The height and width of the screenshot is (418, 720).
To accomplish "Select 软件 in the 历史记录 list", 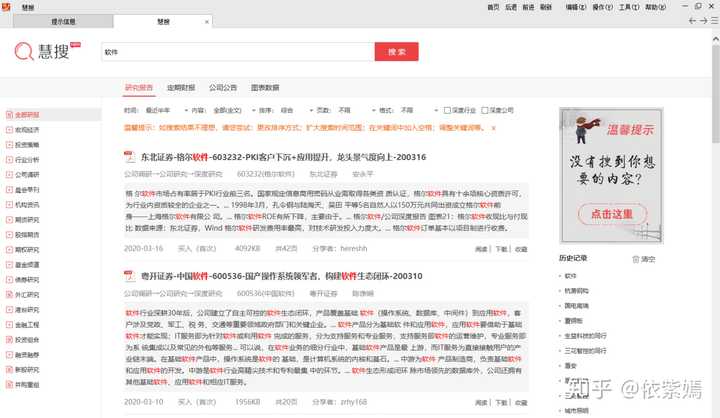I will 570,276.
